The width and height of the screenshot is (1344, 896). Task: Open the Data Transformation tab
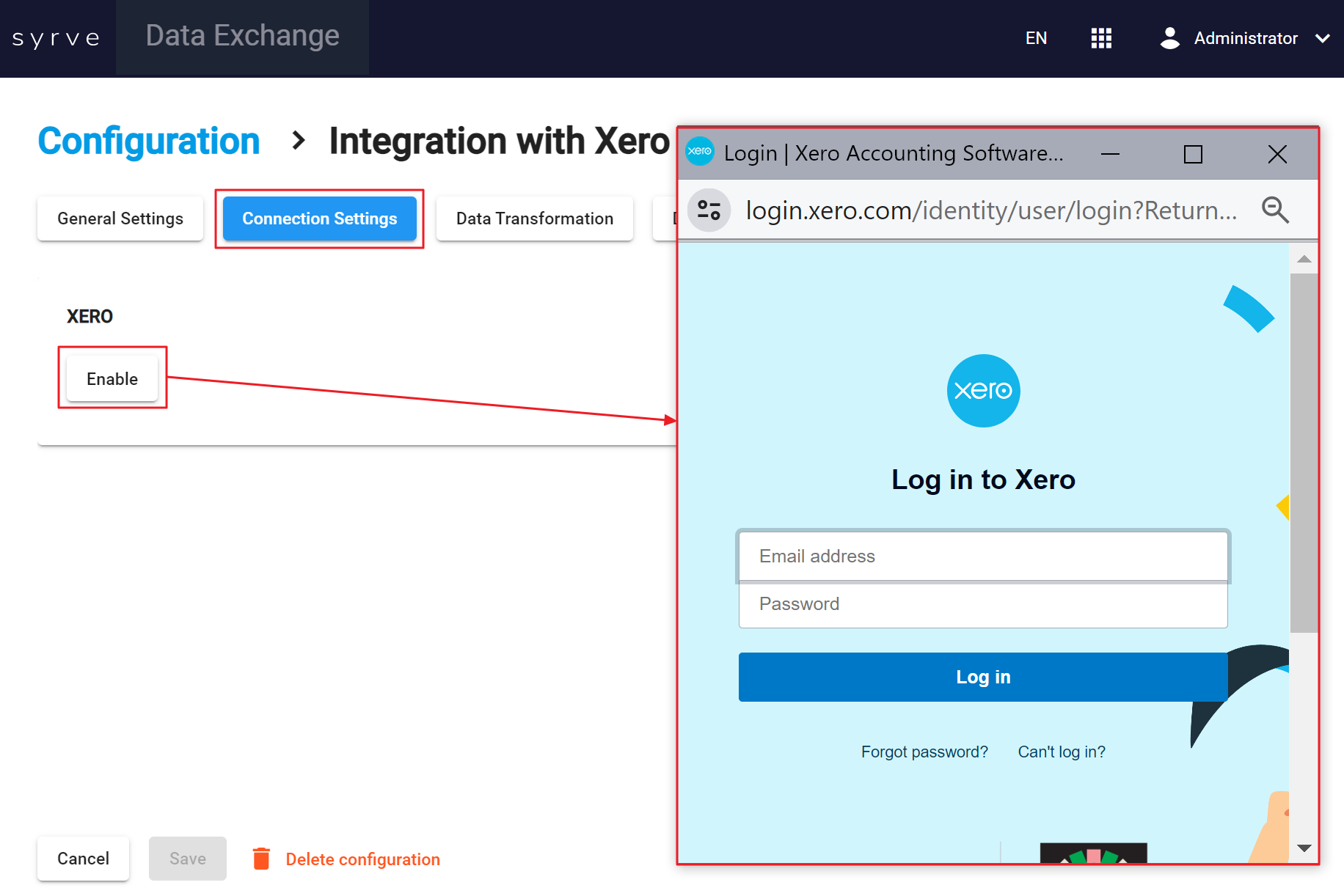(x=534, y=219)
